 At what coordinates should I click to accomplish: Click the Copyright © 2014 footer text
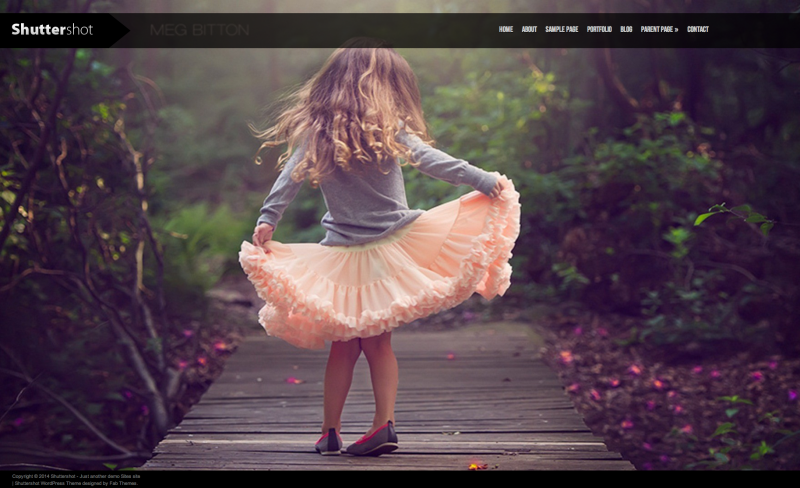(30, 476)
